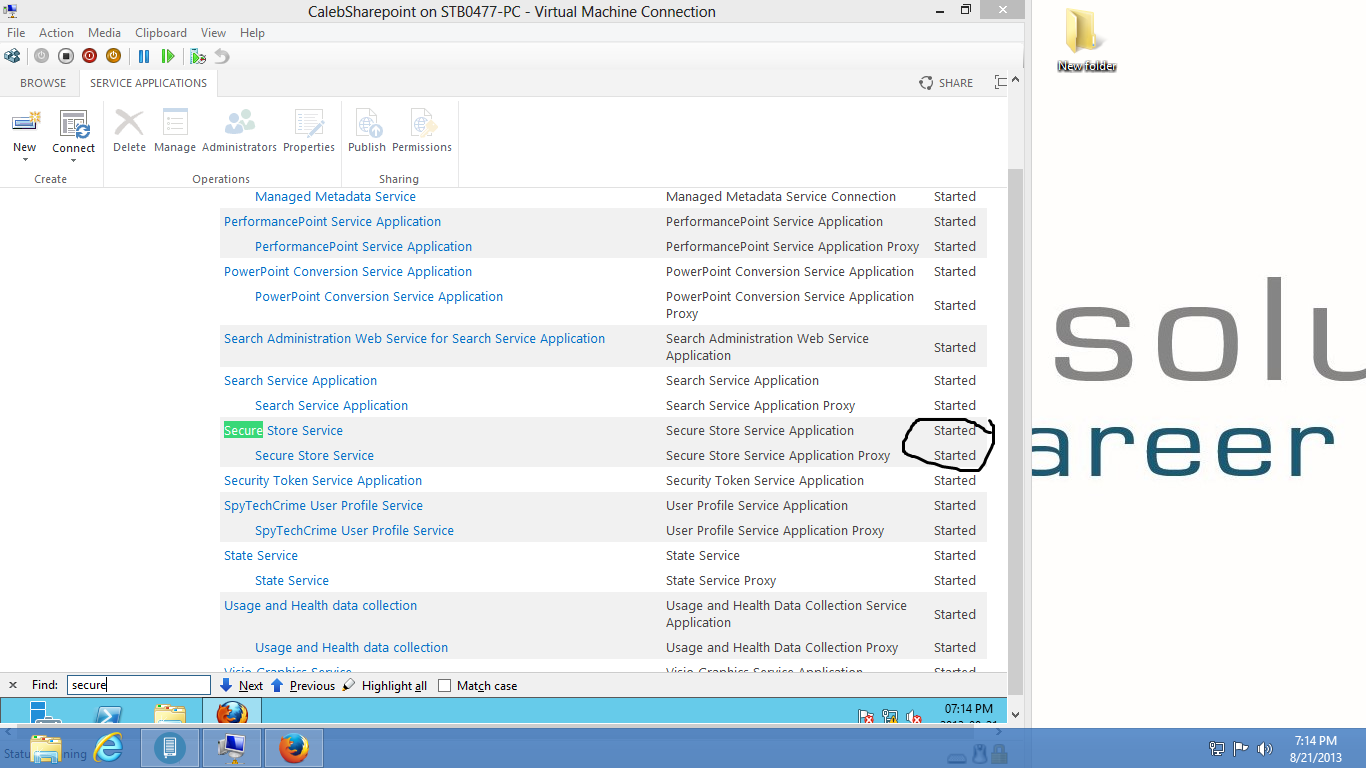Click the green Reset VM icon
1366x768 pixels.
click(168, 56)
